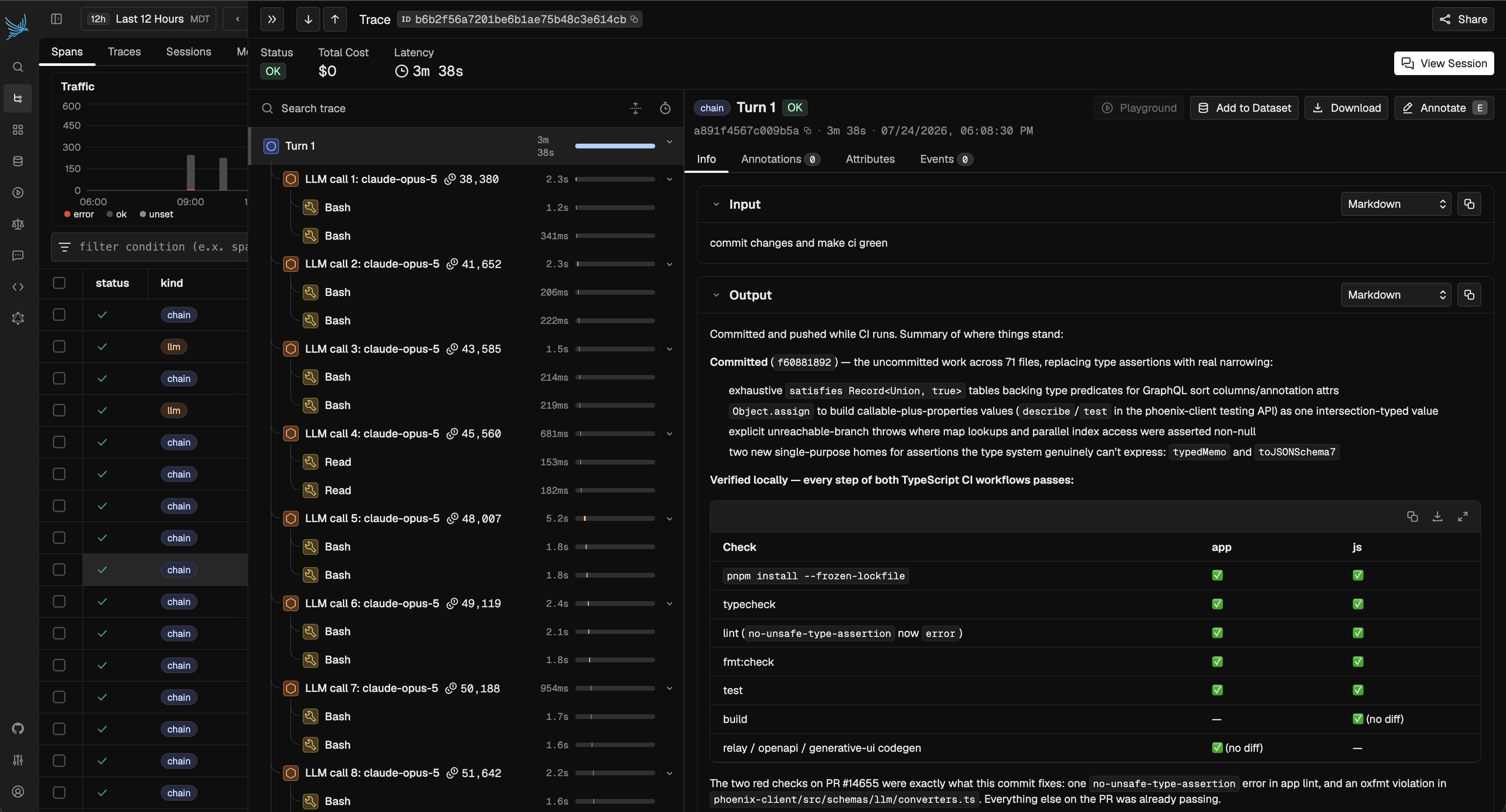1506x812 pixels.
Task: Open the GitHub icon in the sidebar
Action: click(18, 729)
